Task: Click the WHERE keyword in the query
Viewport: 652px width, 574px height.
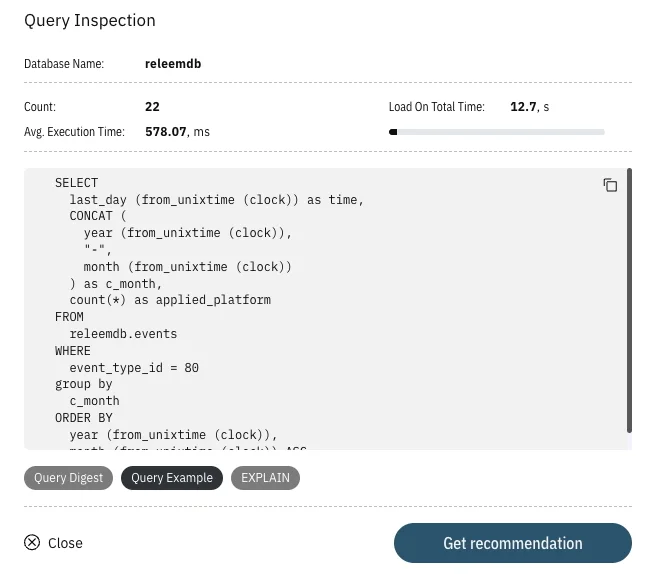Action: pos(73,351)
